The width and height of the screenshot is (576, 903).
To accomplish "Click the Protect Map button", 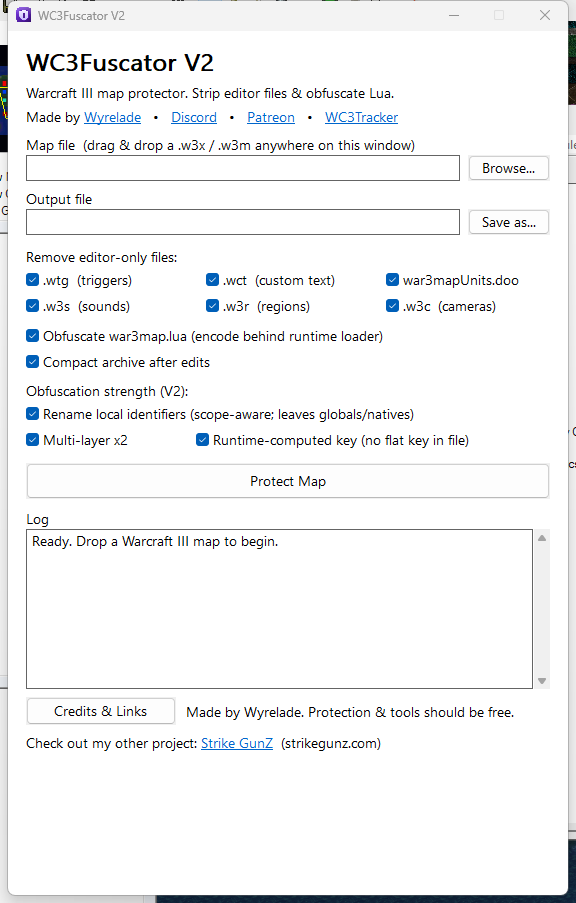I will click(x=287, y=481).
